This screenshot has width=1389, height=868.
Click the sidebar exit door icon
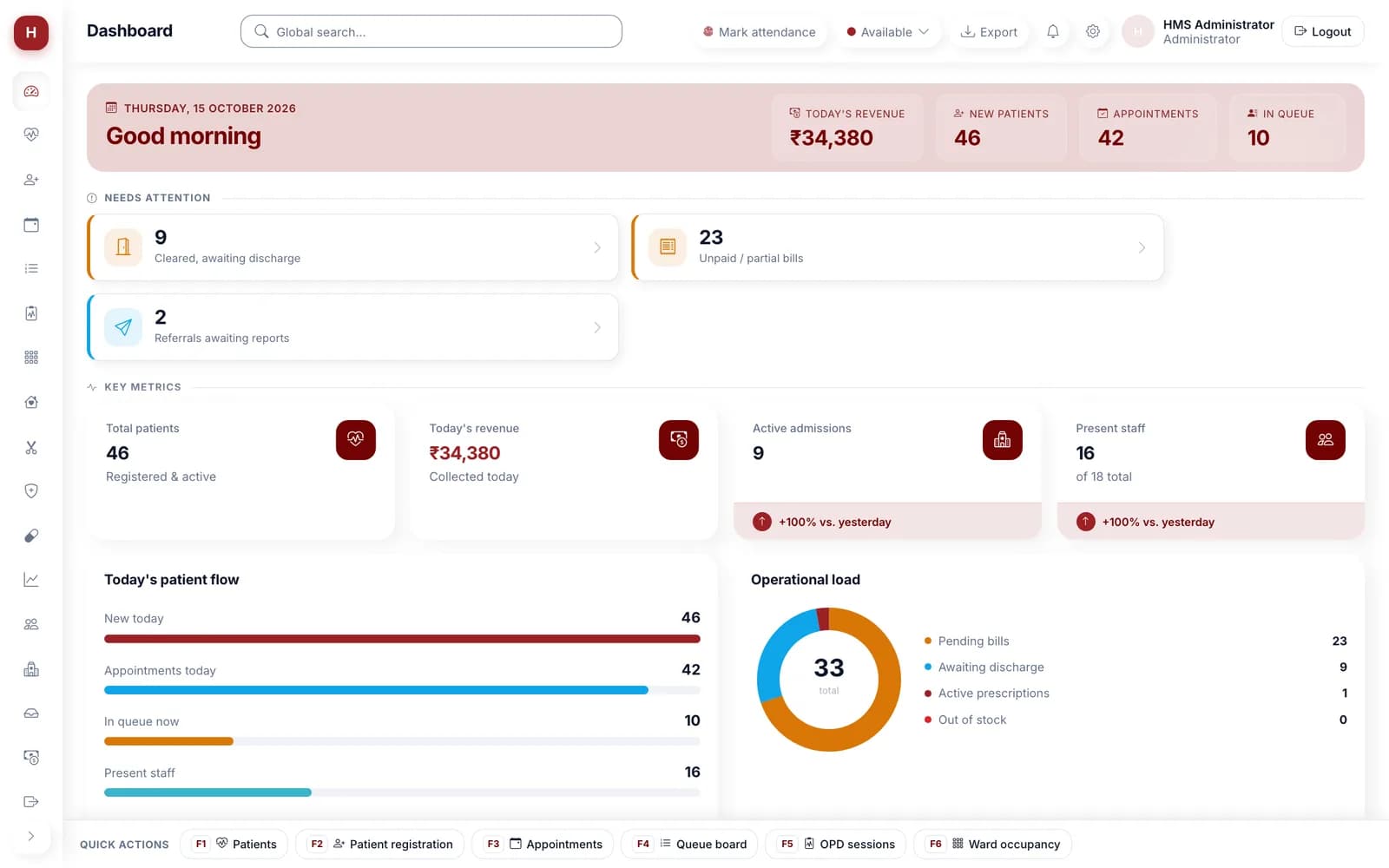tap(31, 801)
